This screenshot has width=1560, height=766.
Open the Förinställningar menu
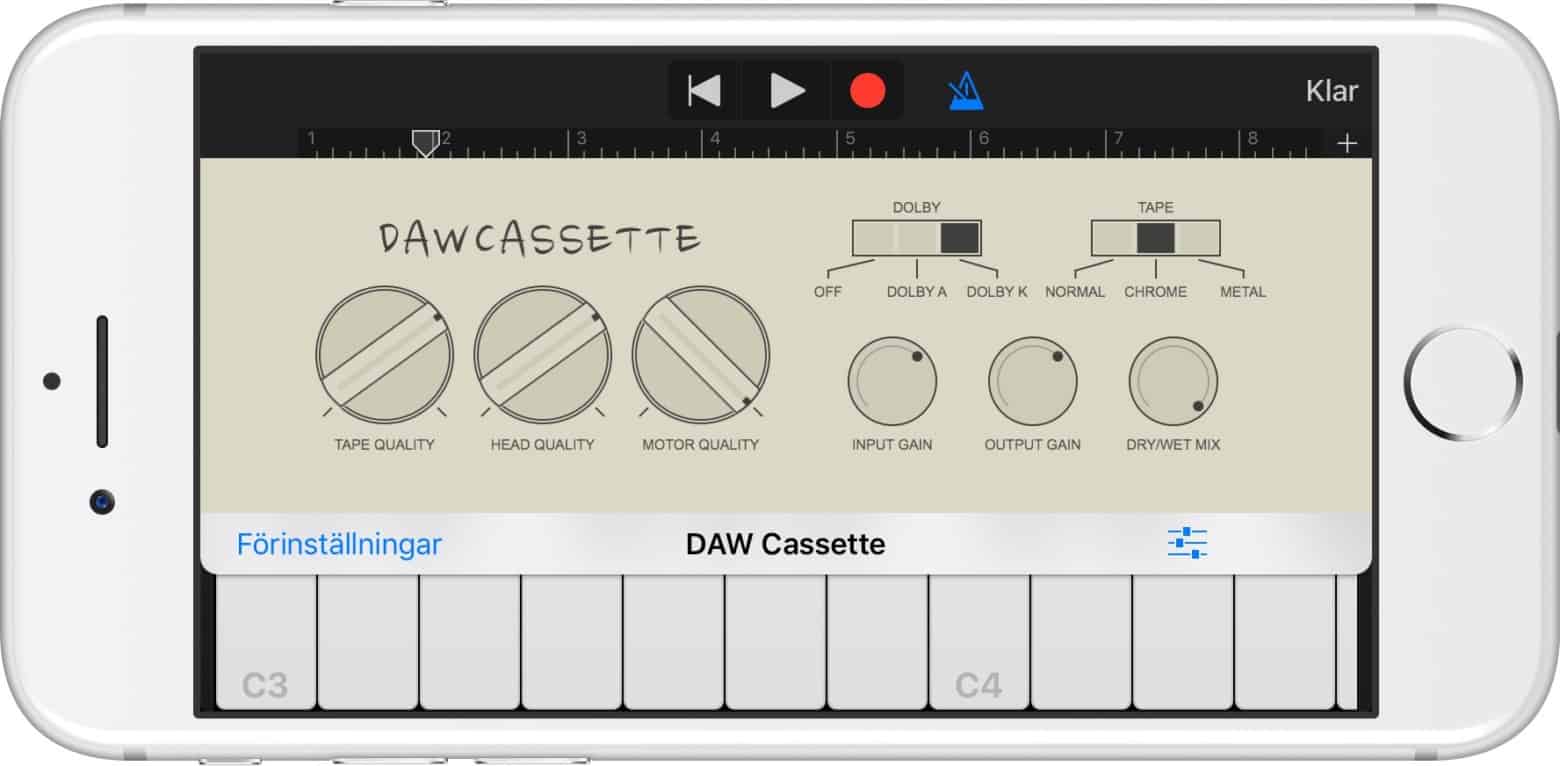(340, 543)
